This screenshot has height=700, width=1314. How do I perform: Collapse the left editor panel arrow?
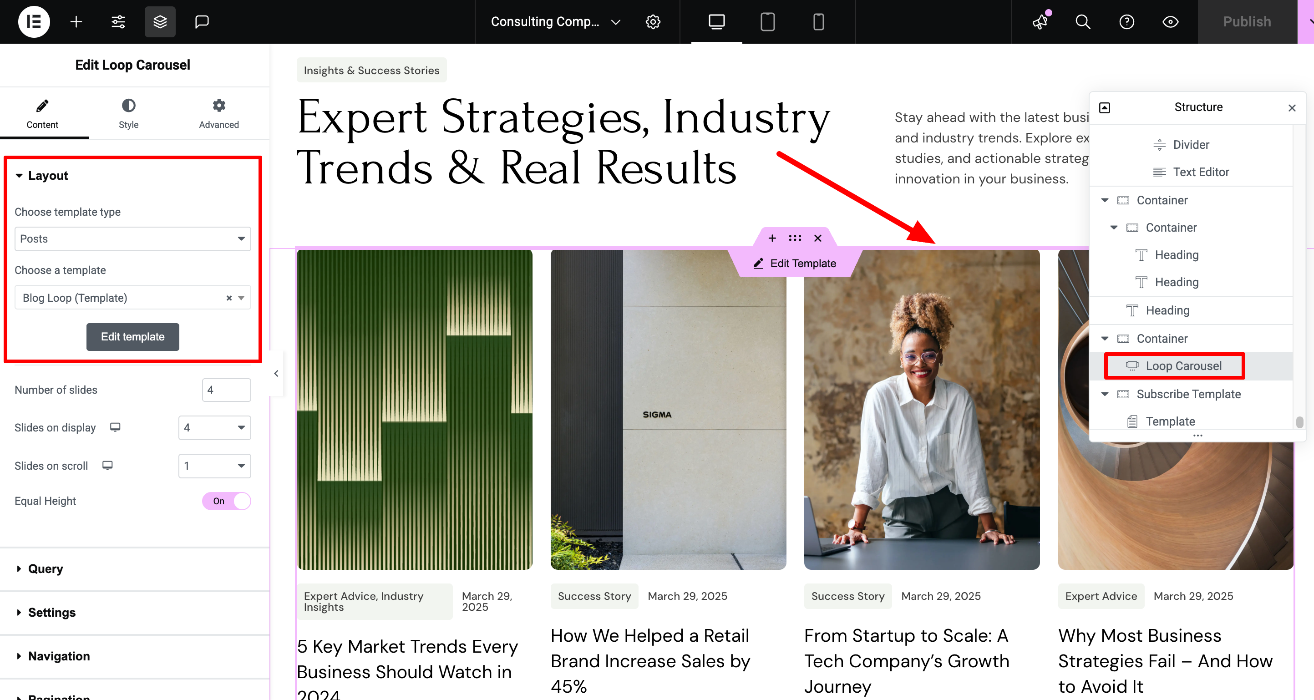click(276, 373)
